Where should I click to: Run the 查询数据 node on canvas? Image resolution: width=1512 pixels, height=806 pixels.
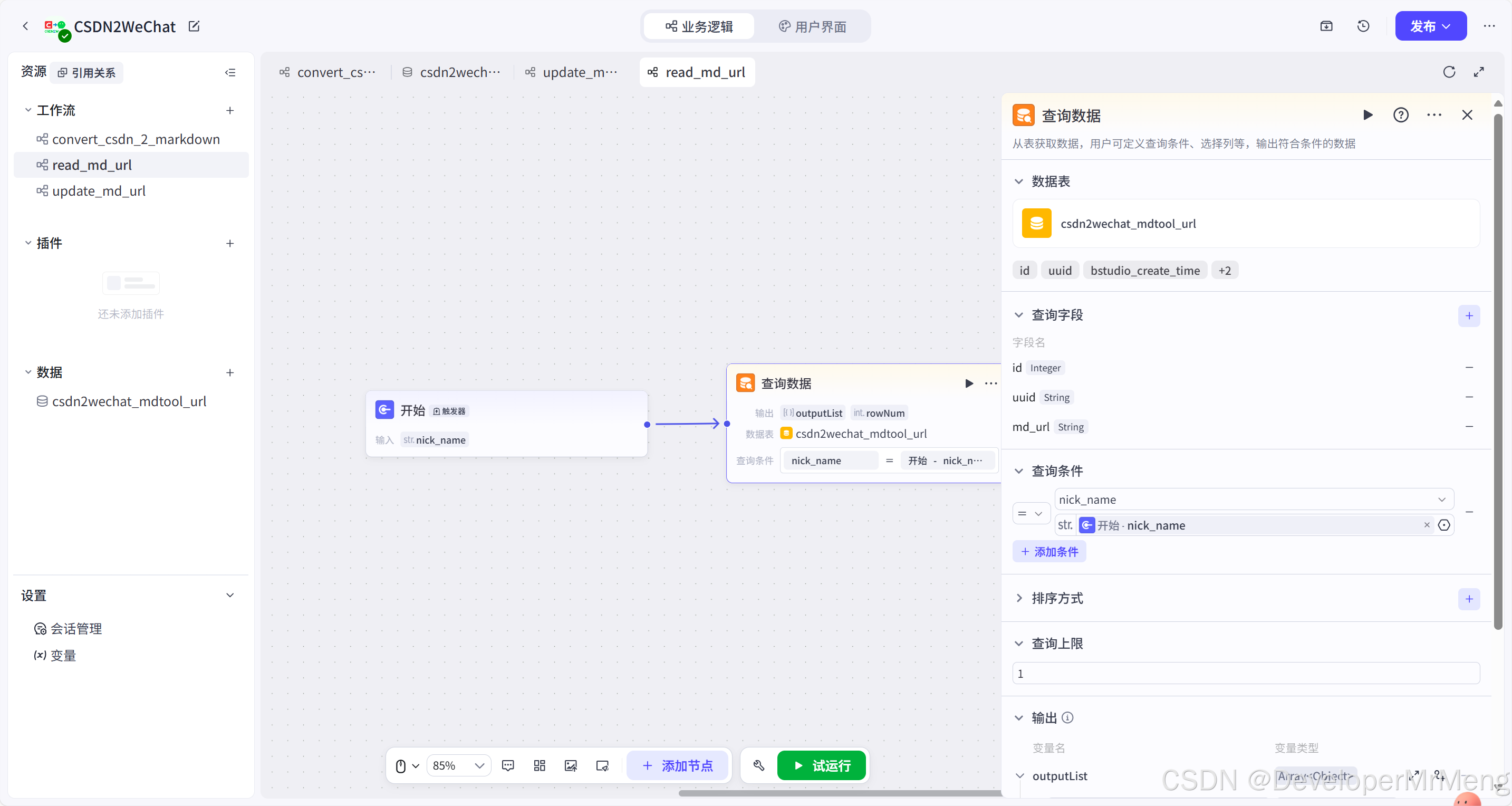(968, 383)
